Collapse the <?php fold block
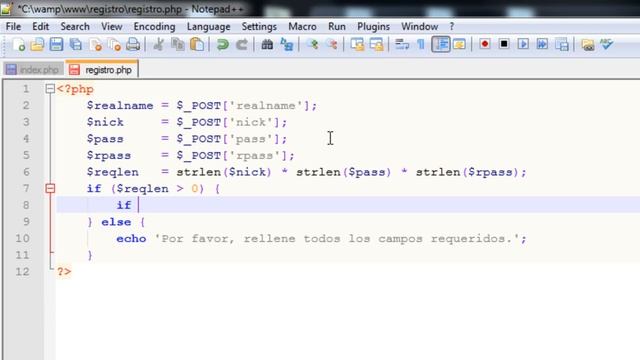 pos(50,89)
